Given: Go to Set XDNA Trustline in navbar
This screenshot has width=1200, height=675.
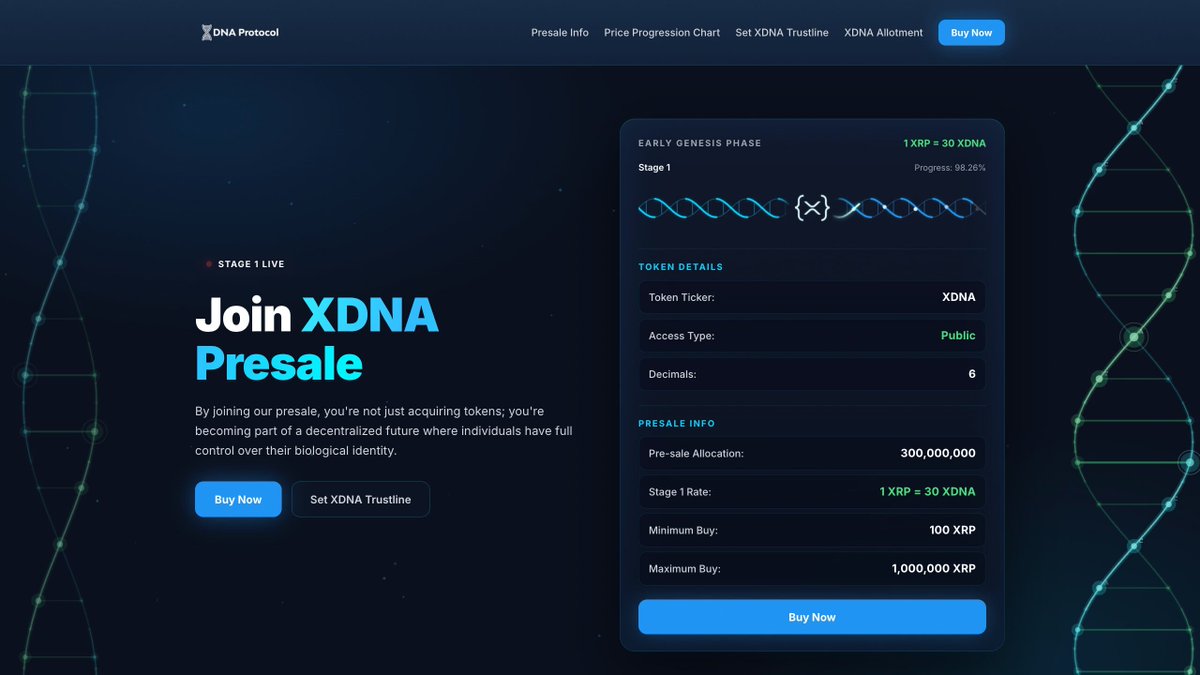Looking at the screenshot, I should [x=782, y=33].
